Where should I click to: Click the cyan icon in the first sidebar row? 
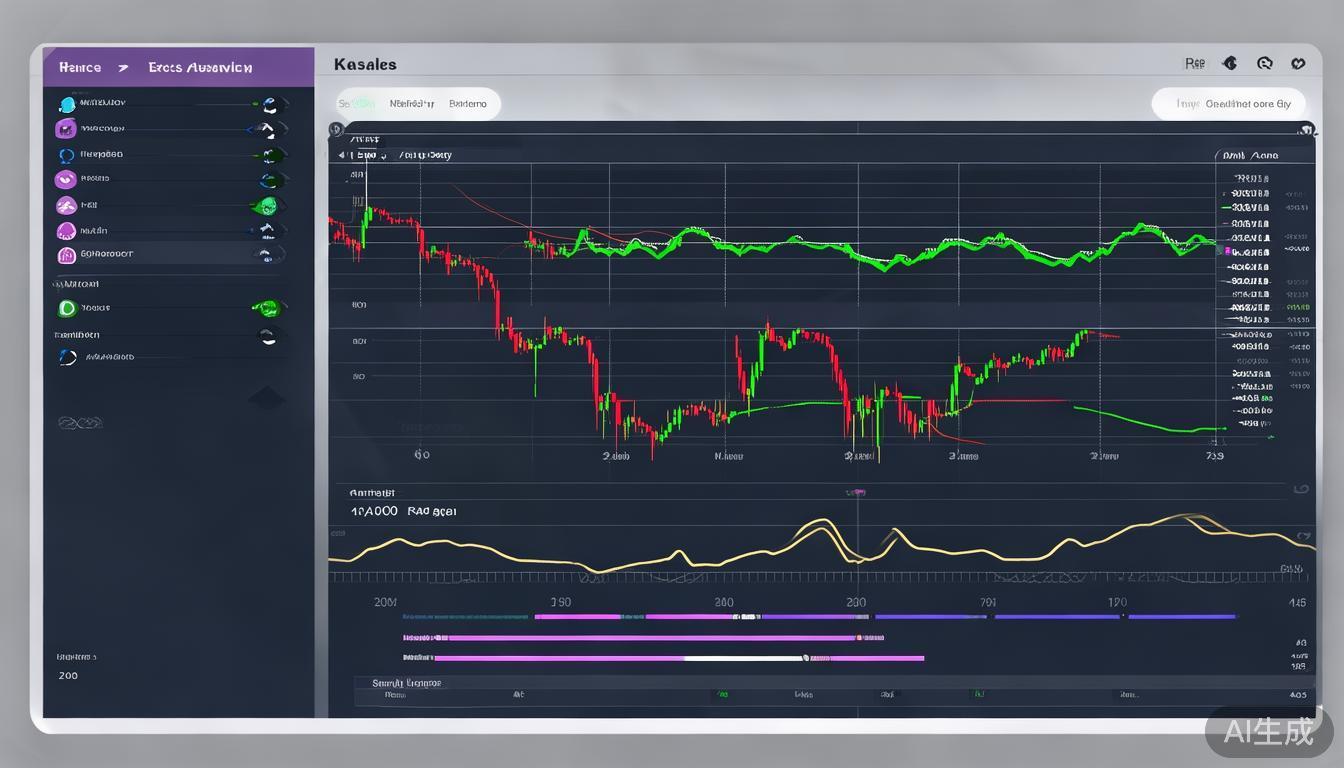[x=67, y=103]
